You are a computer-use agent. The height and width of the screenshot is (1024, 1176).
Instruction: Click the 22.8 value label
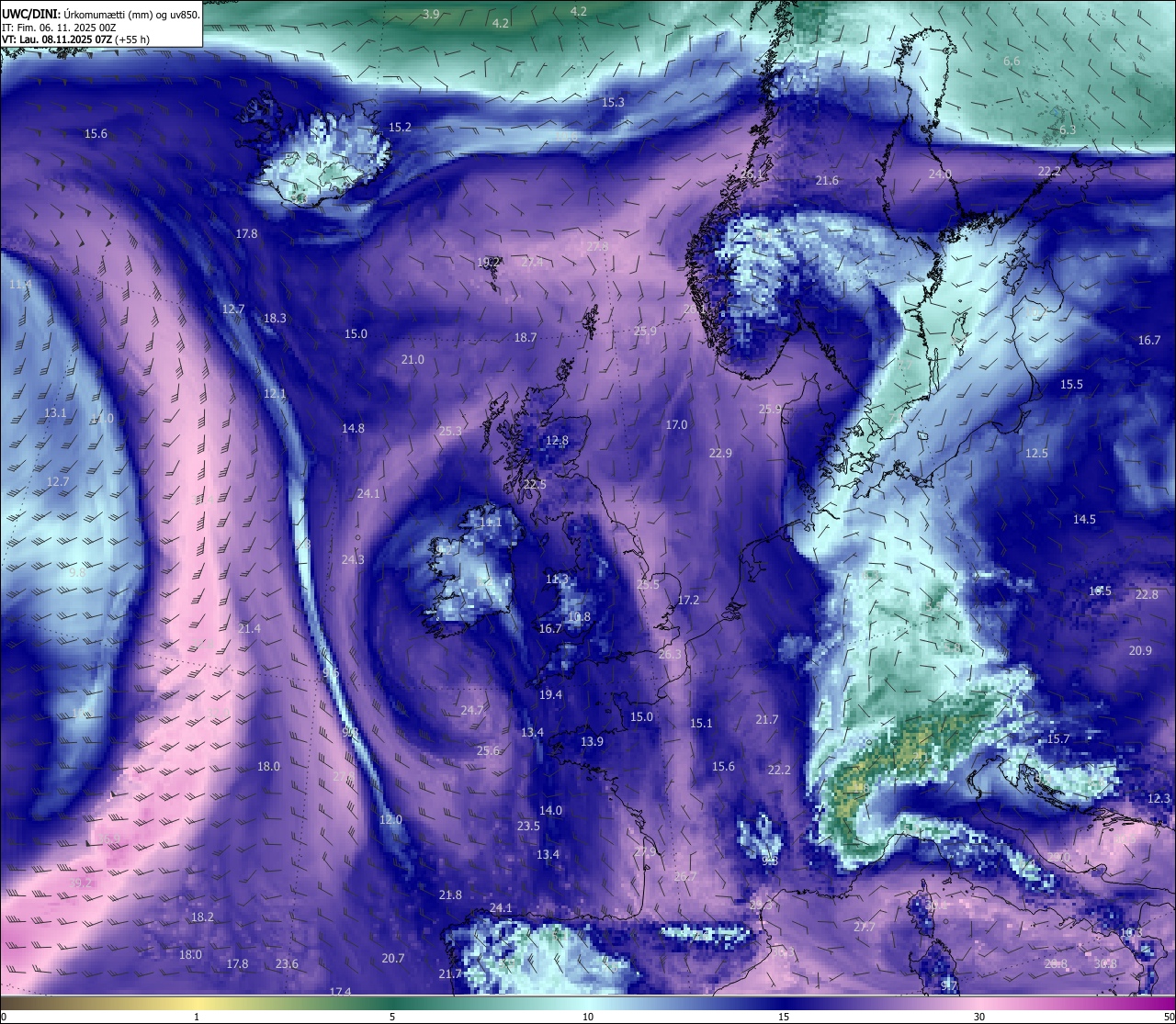(1147, 594)
